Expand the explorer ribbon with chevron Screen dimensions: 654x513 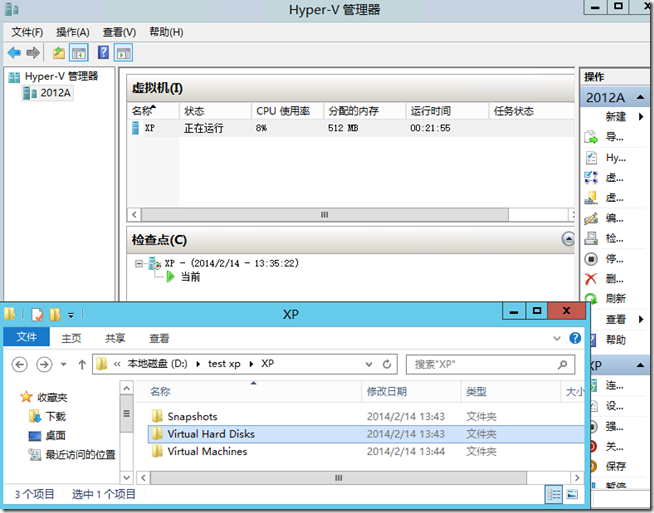click(x=557, y=338)
